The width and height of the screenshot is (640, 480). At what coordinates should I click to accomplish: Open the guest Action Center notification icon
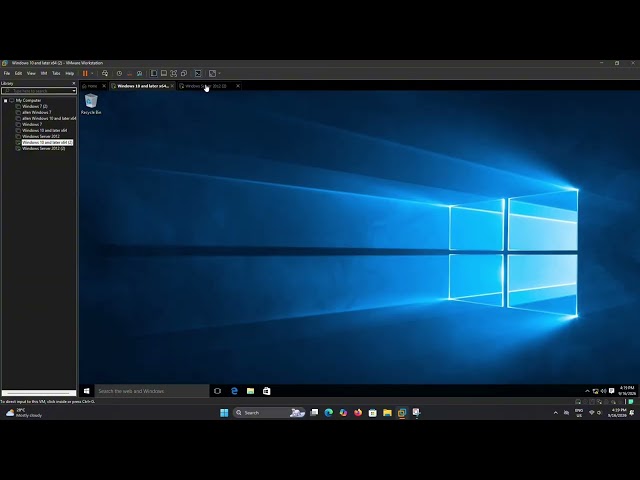(611, 391)
